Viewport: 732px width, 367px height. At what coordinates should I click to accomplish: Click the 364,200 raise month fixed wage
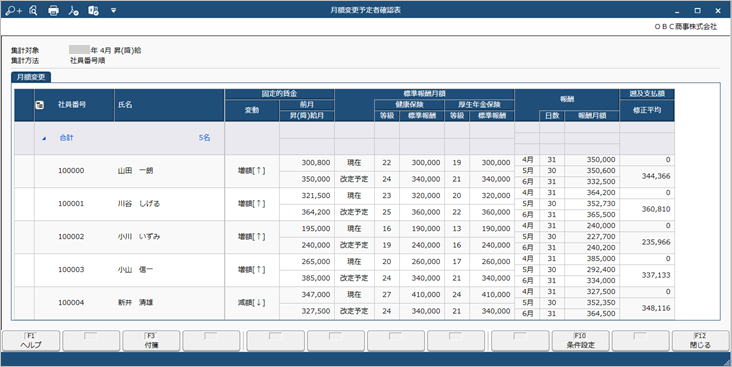pyautogui.click(x=316, y=212)
